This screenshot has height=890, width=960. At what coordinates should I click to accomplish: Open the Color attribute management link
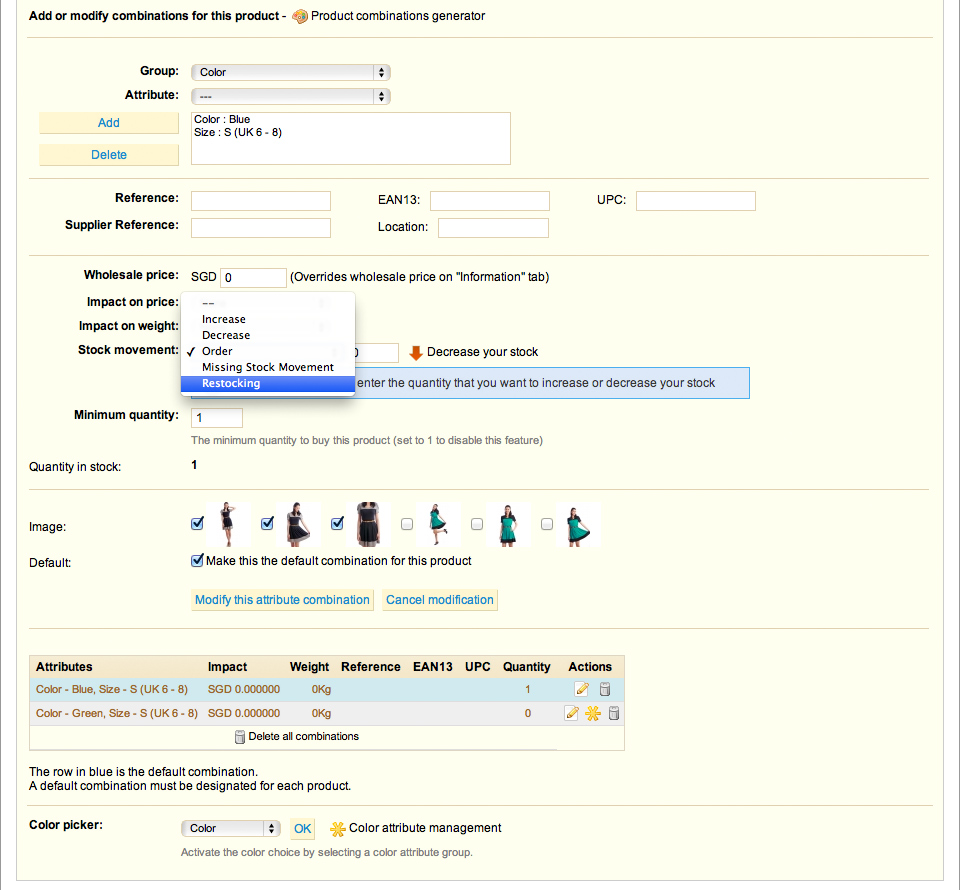point(425,828)
